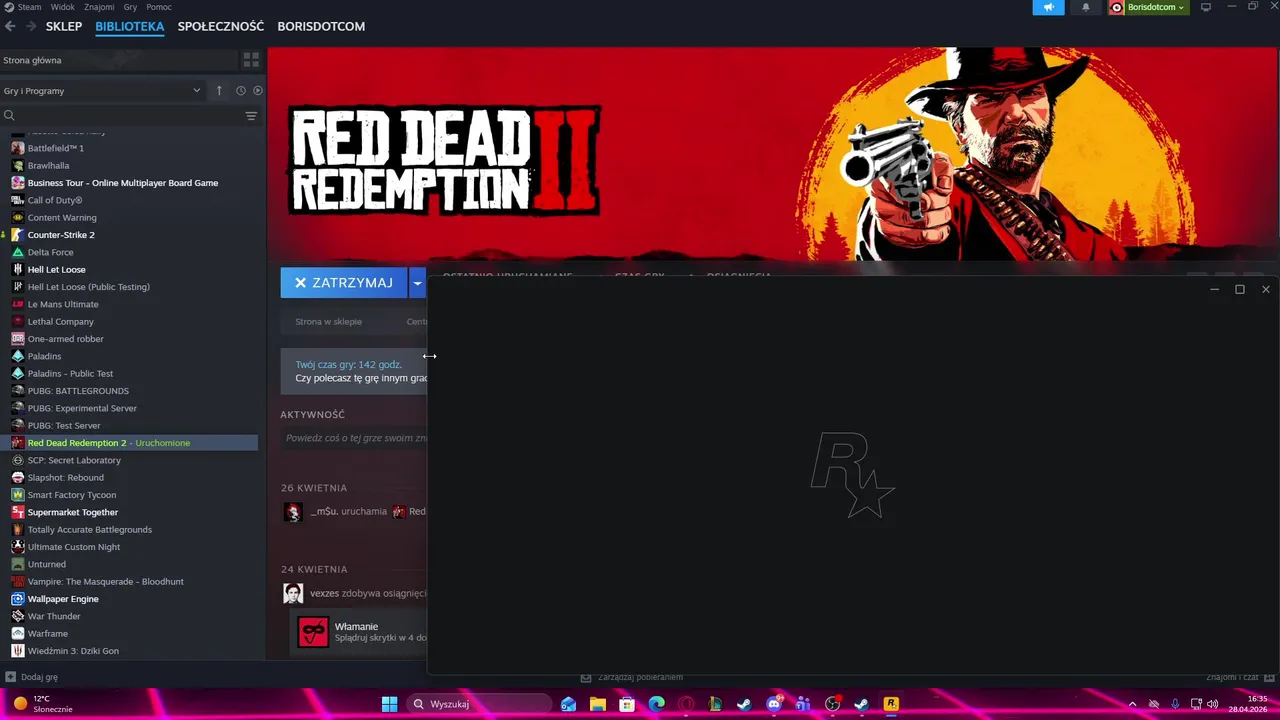The width and height of the screenshot is (1280, 720).
Task: Select Lethal Company in the library
Action: coord(61,321)
